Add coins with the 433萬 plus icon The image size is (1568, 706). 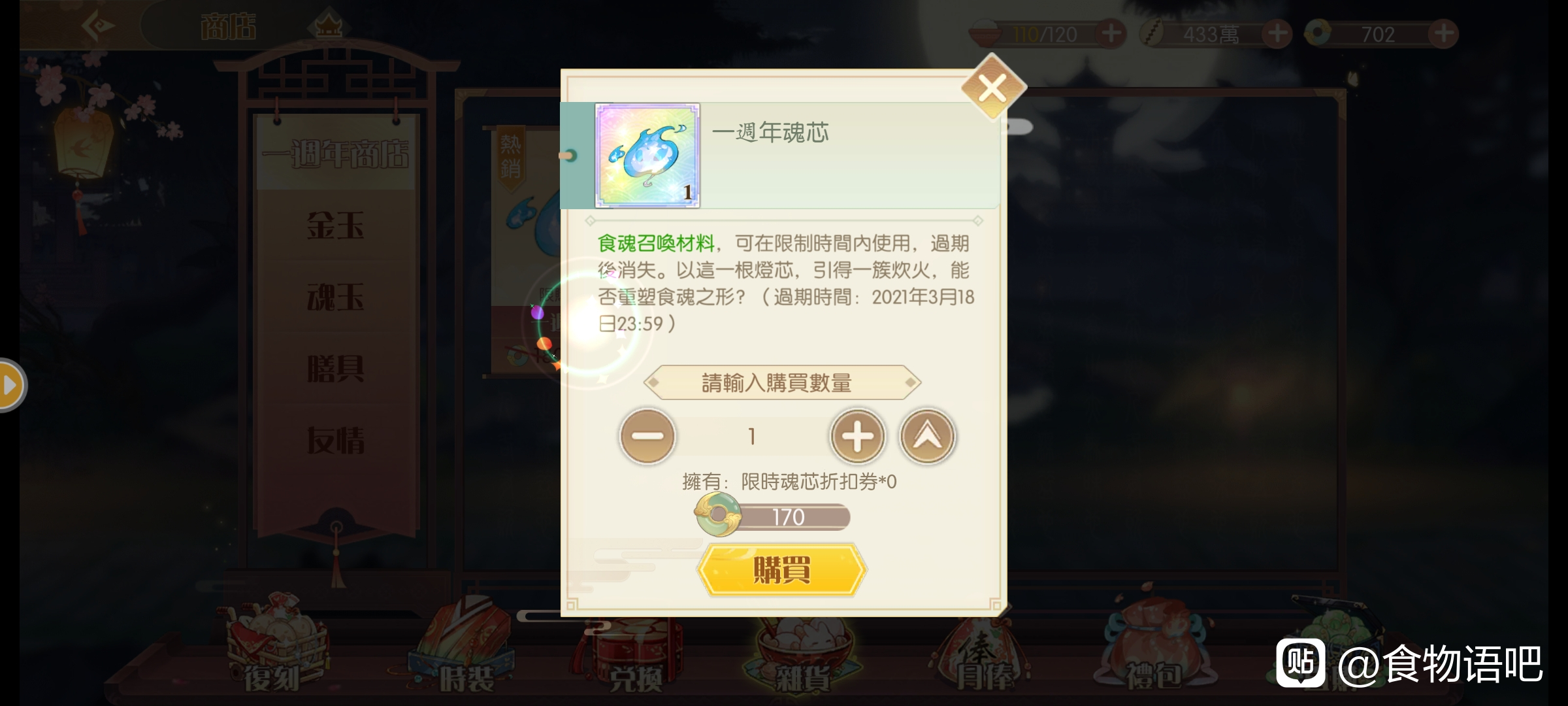[1277, 33]
